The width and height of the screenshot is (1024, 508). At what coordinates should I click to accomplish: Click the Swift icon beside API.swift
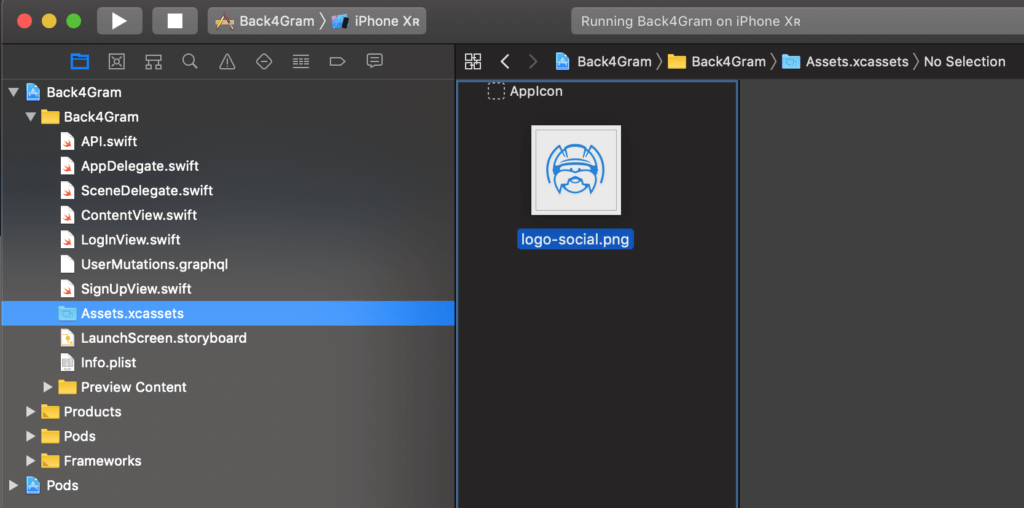point(67,142)
